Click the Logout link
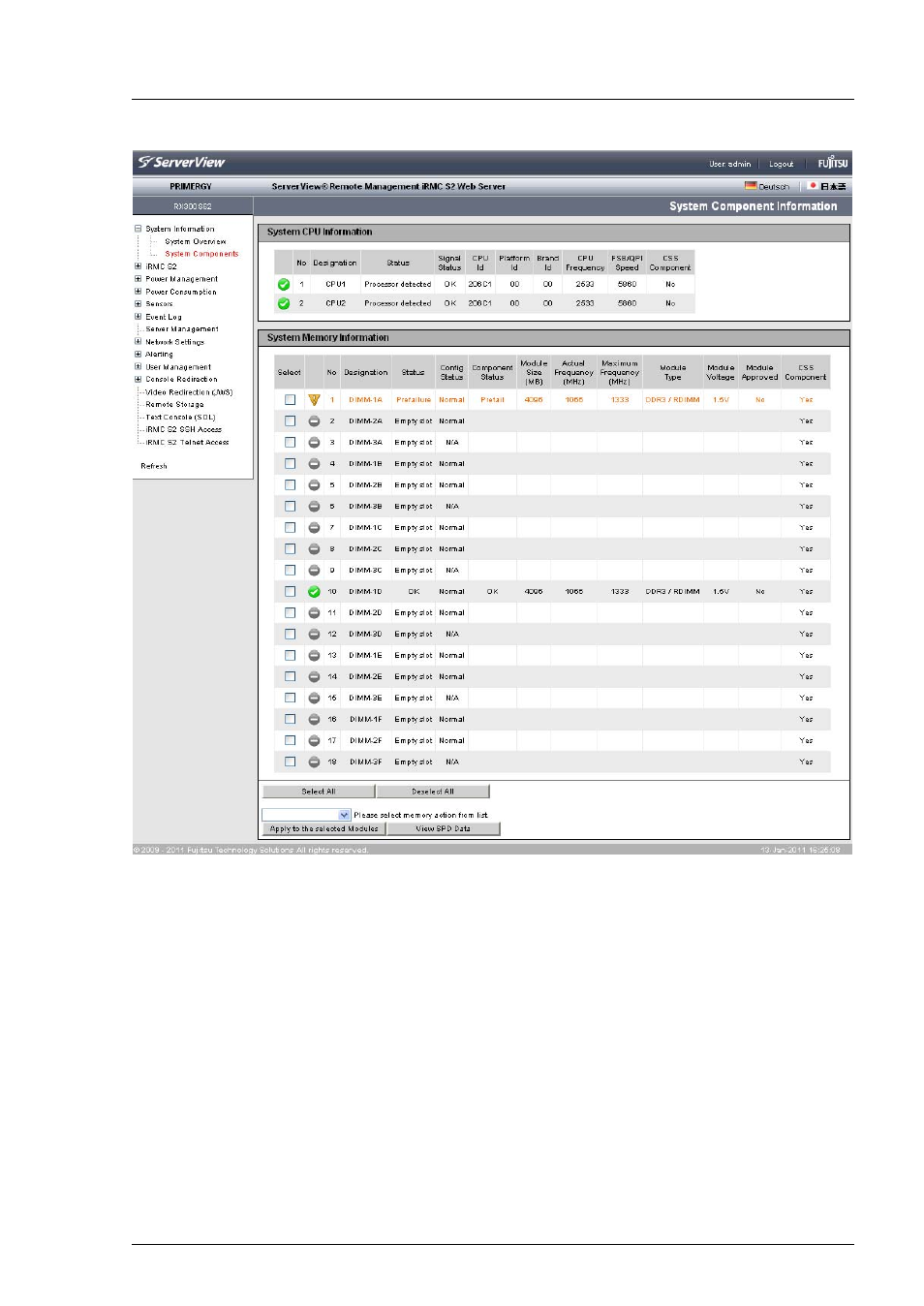Screen dimensions: 924x1306 coord(782,164)
